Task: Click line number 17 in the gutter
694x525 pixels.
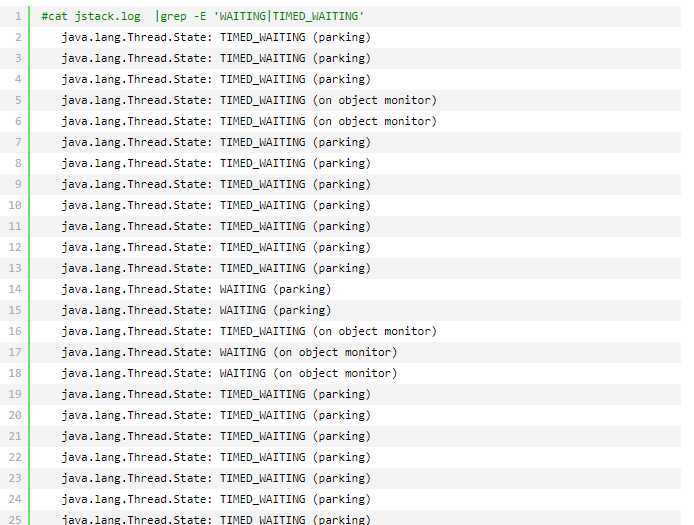Action: point(15,352)
